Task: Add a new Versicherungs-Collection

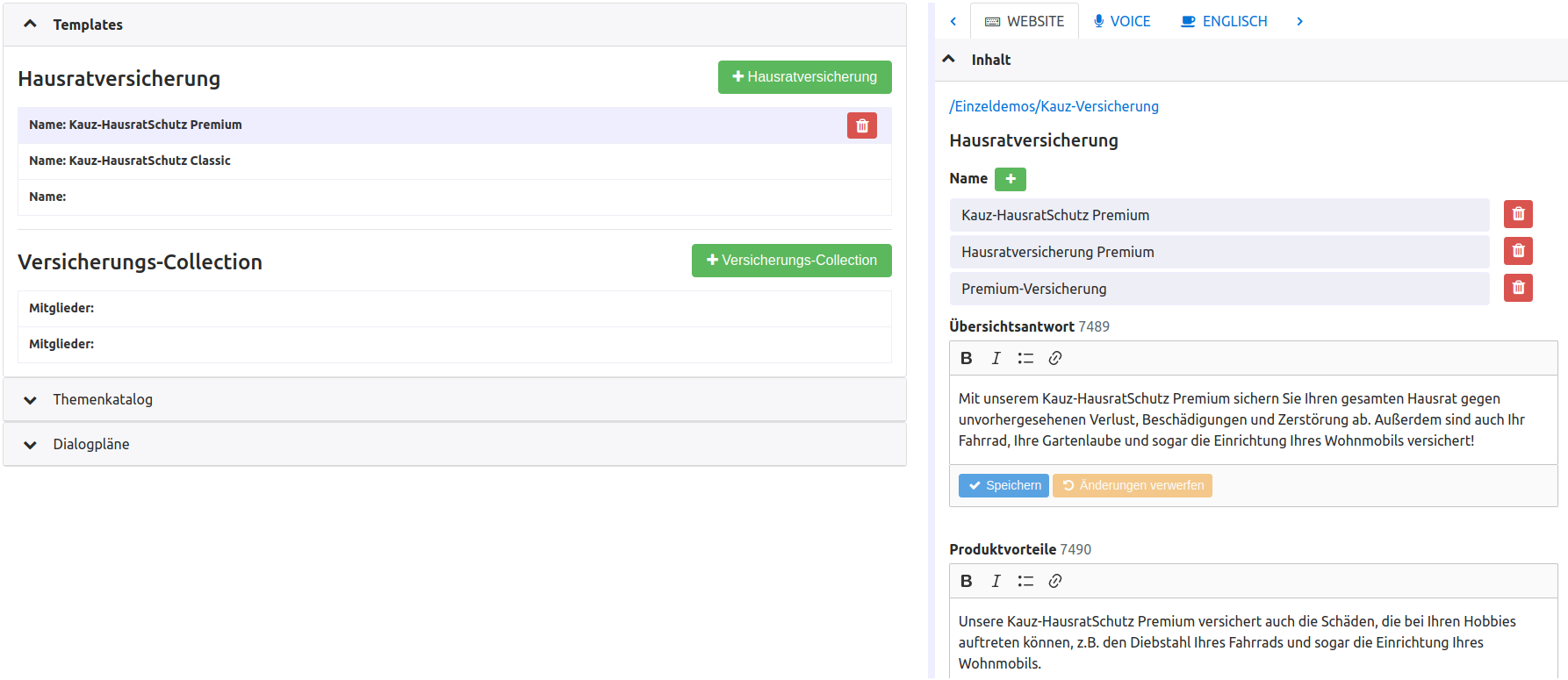Action: [x=792, y=261]
